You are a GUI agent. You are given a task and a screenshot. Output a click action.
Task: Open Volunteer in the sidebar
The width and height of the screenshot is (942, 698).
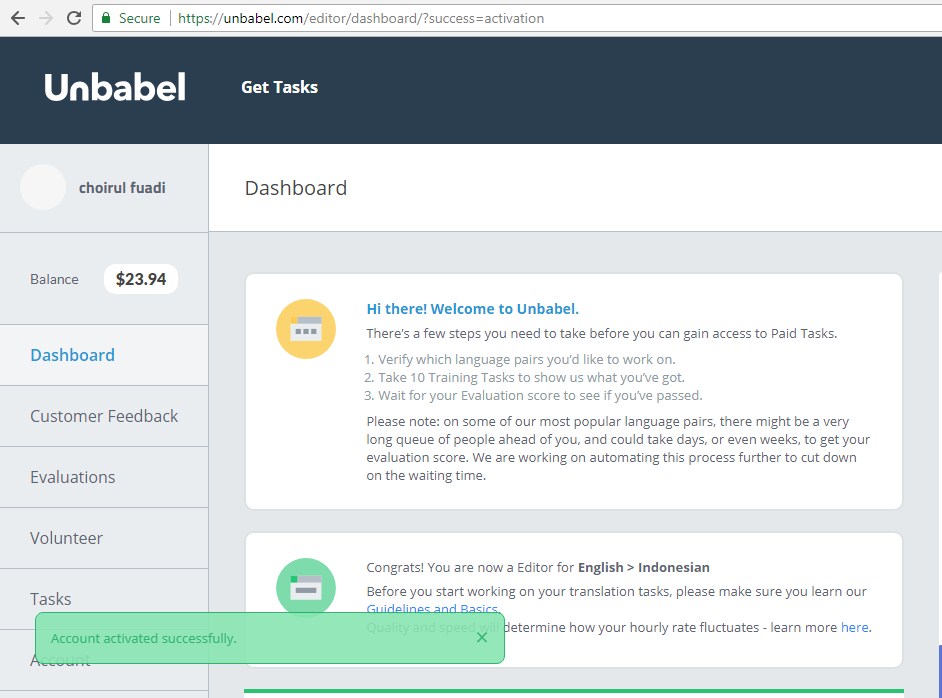(104, 538)
